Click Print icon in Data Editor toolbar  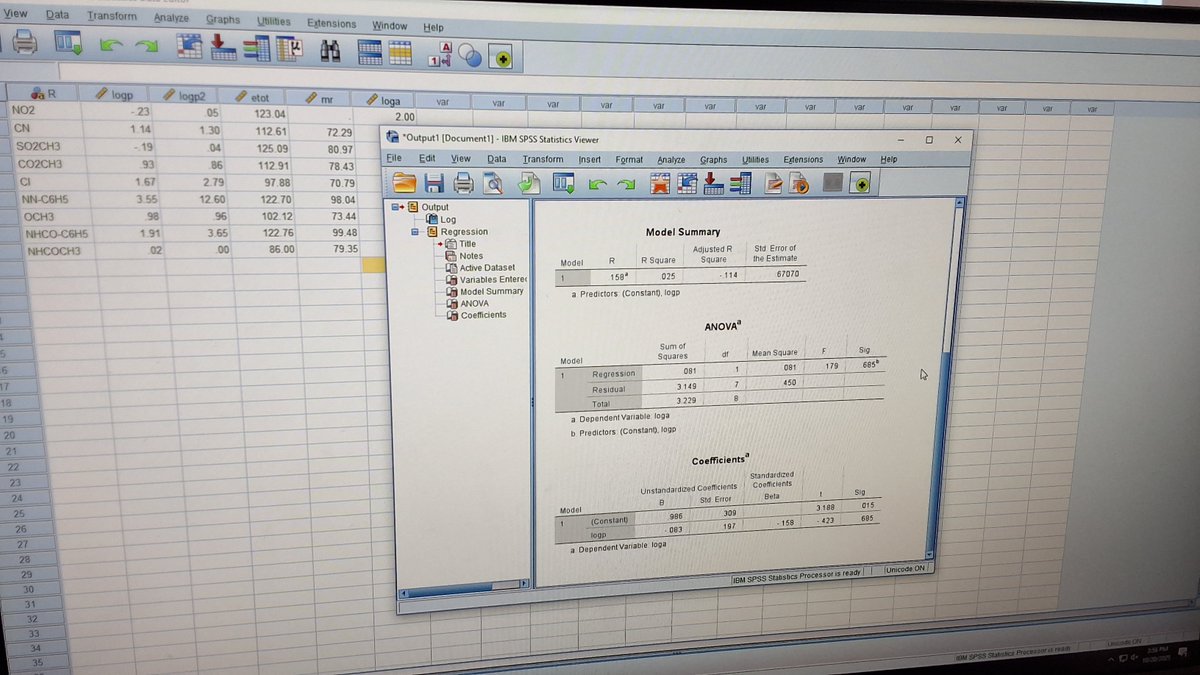(24, 44)
